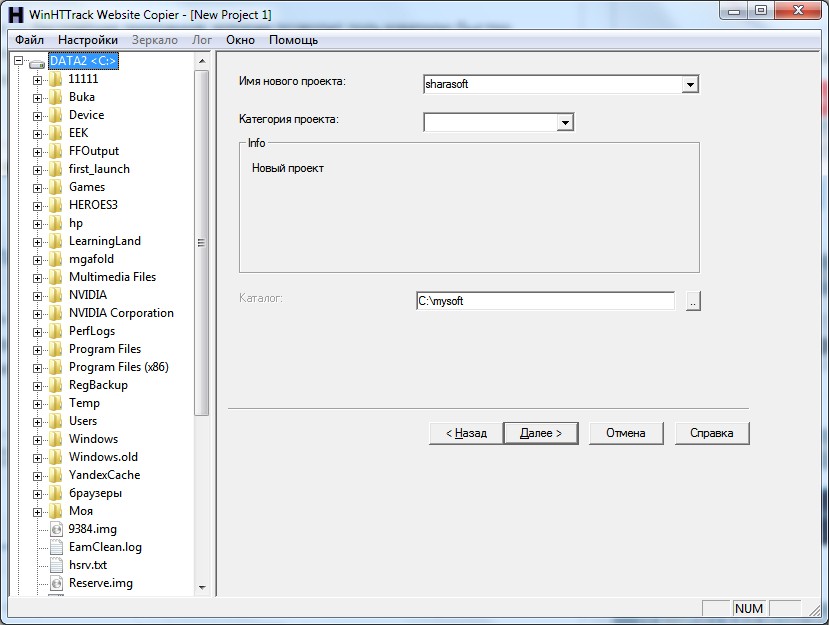Open the project category dropdown arrow
The image size is (829, 625).
click(565, 123)
